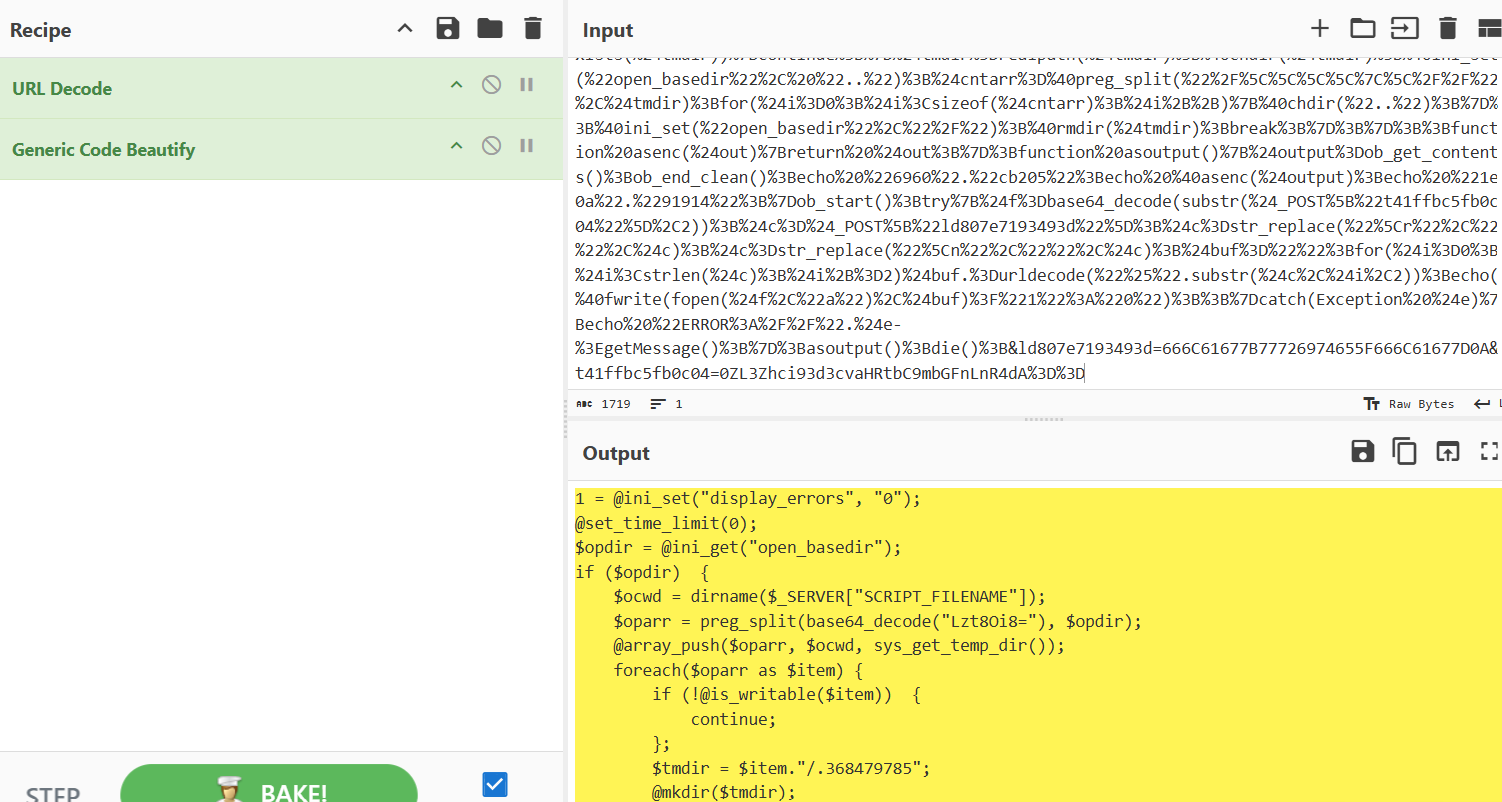The width and height of the screenshot is (1502, 802).
Task: Select the URL Decode operation title
Action: point(62,88)
